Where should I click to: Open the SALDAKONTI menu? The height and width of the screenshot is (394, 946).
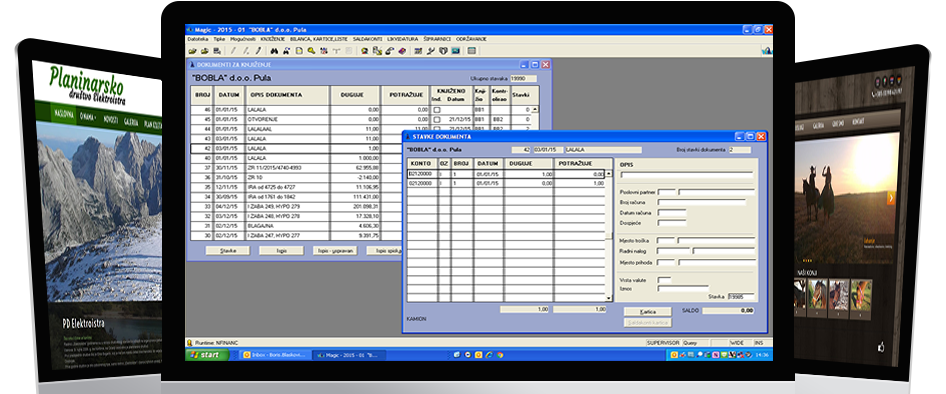[x=367, y=39]
